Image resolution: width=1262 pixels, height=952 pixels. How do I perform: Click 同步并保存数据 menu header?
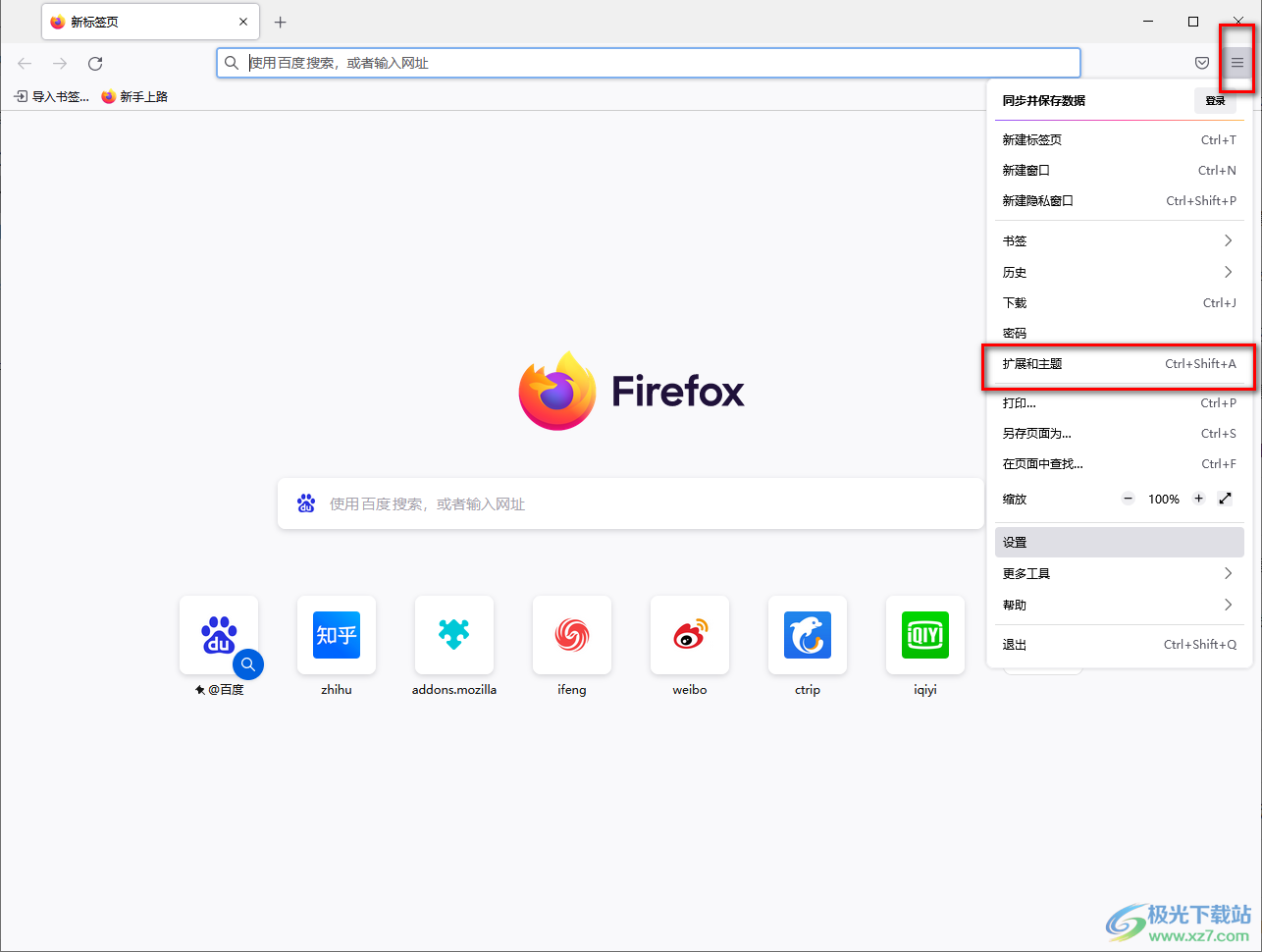pos(1044,100)
